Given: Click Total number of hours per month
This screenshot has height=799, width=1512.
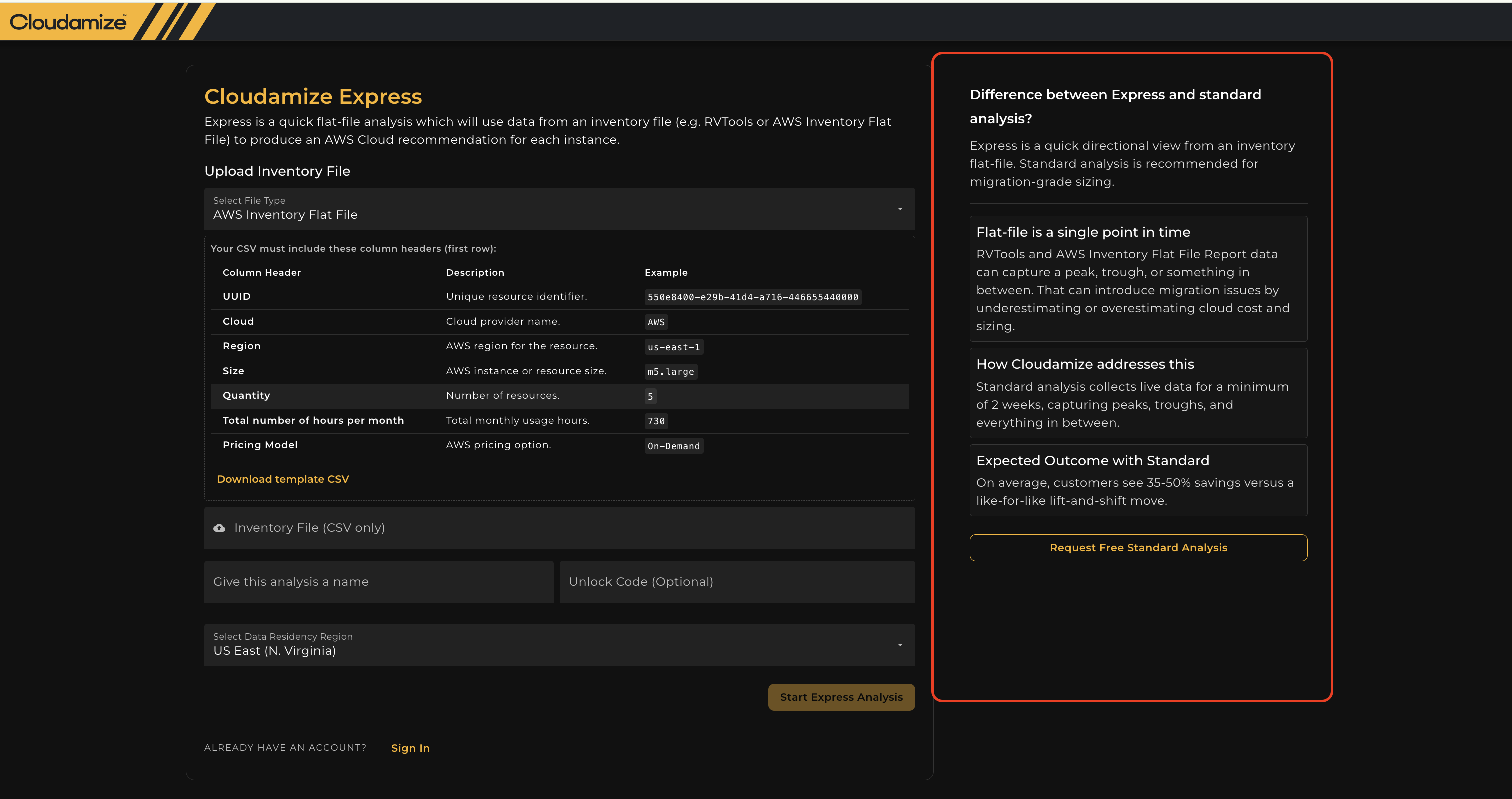Looking at the screenshot, I should pos(313,420).
